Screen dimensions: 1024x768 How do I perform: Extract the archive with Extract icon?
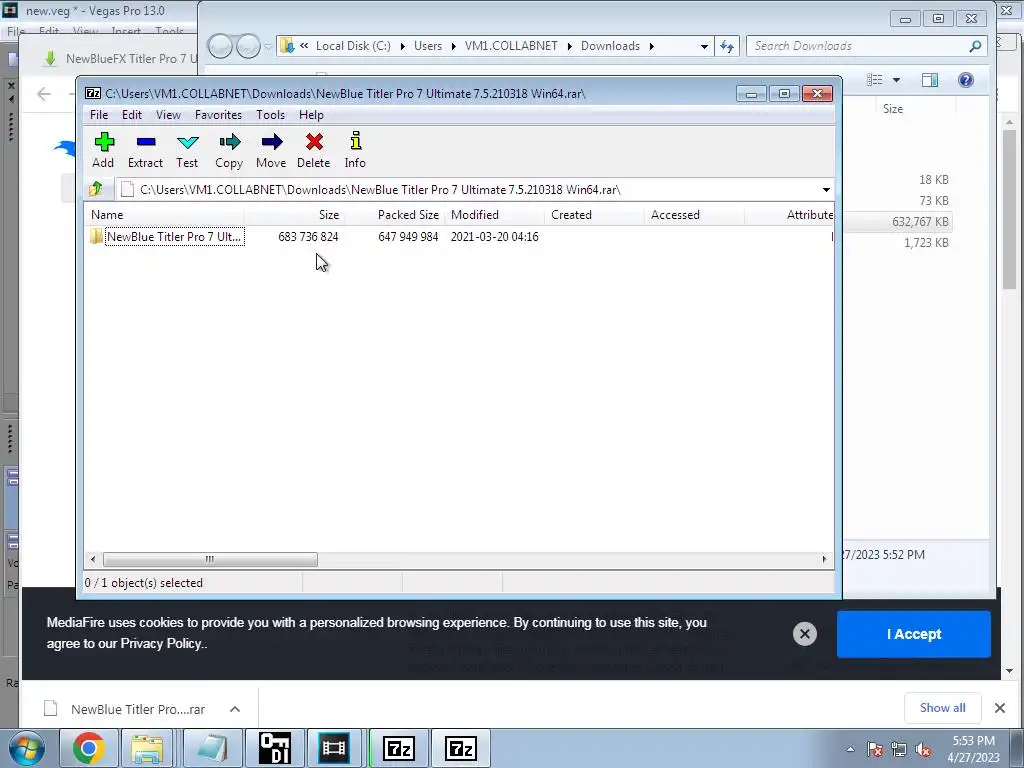pyautogui.click(x=145, y=150)
